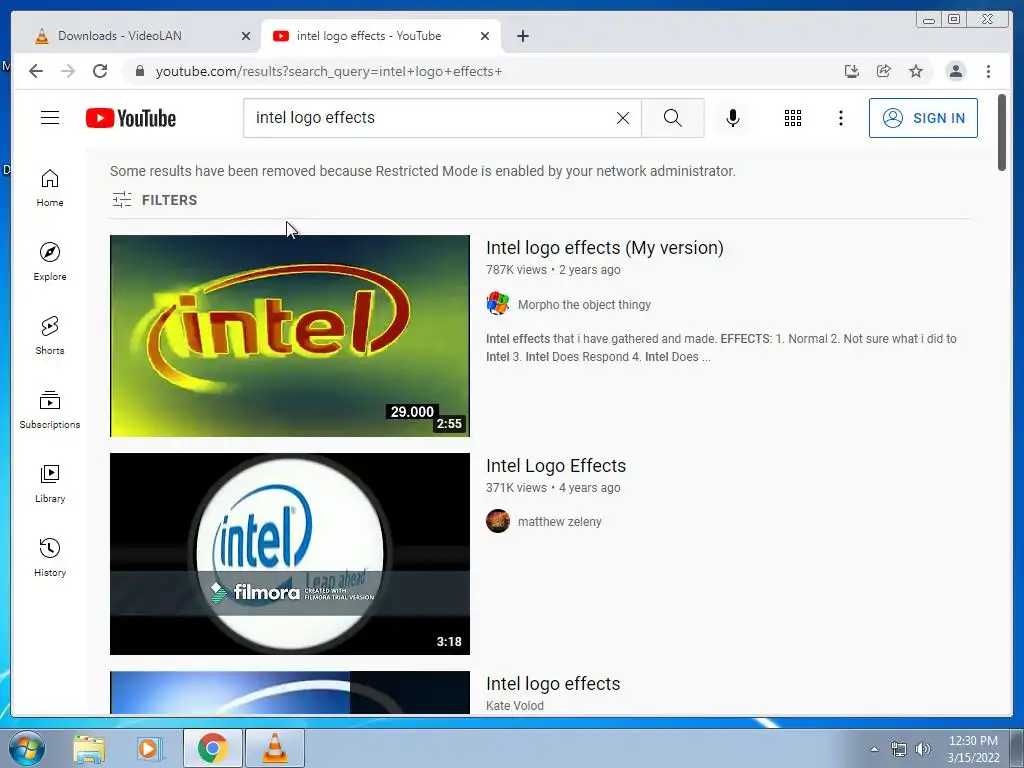The width and height of the screenshot is (1024, 768).
Task: Visit the Kate Volod channel name
Action: point(515,706)
